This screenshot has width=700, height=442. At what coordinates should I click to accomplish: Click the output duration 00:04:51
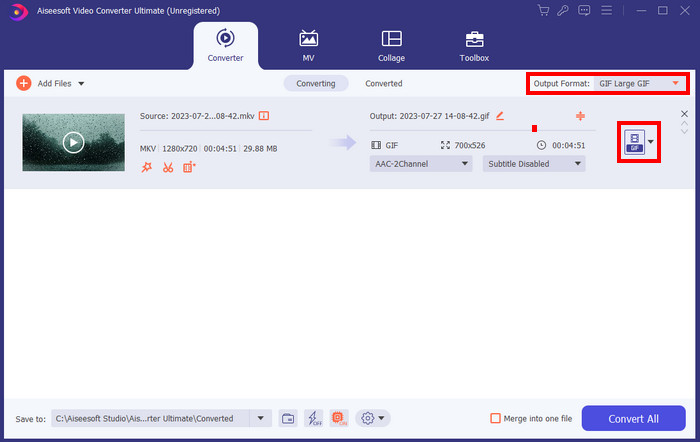click(568, 146)
